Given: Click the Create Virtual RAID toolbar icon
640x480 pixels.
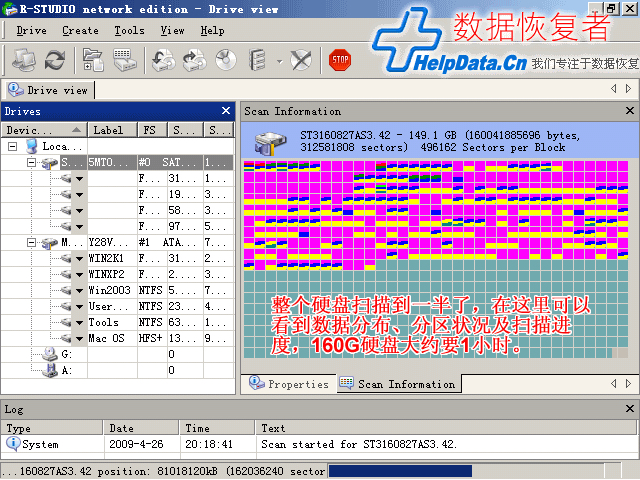Looking at the screenshot, I should (x=258, y=59).
